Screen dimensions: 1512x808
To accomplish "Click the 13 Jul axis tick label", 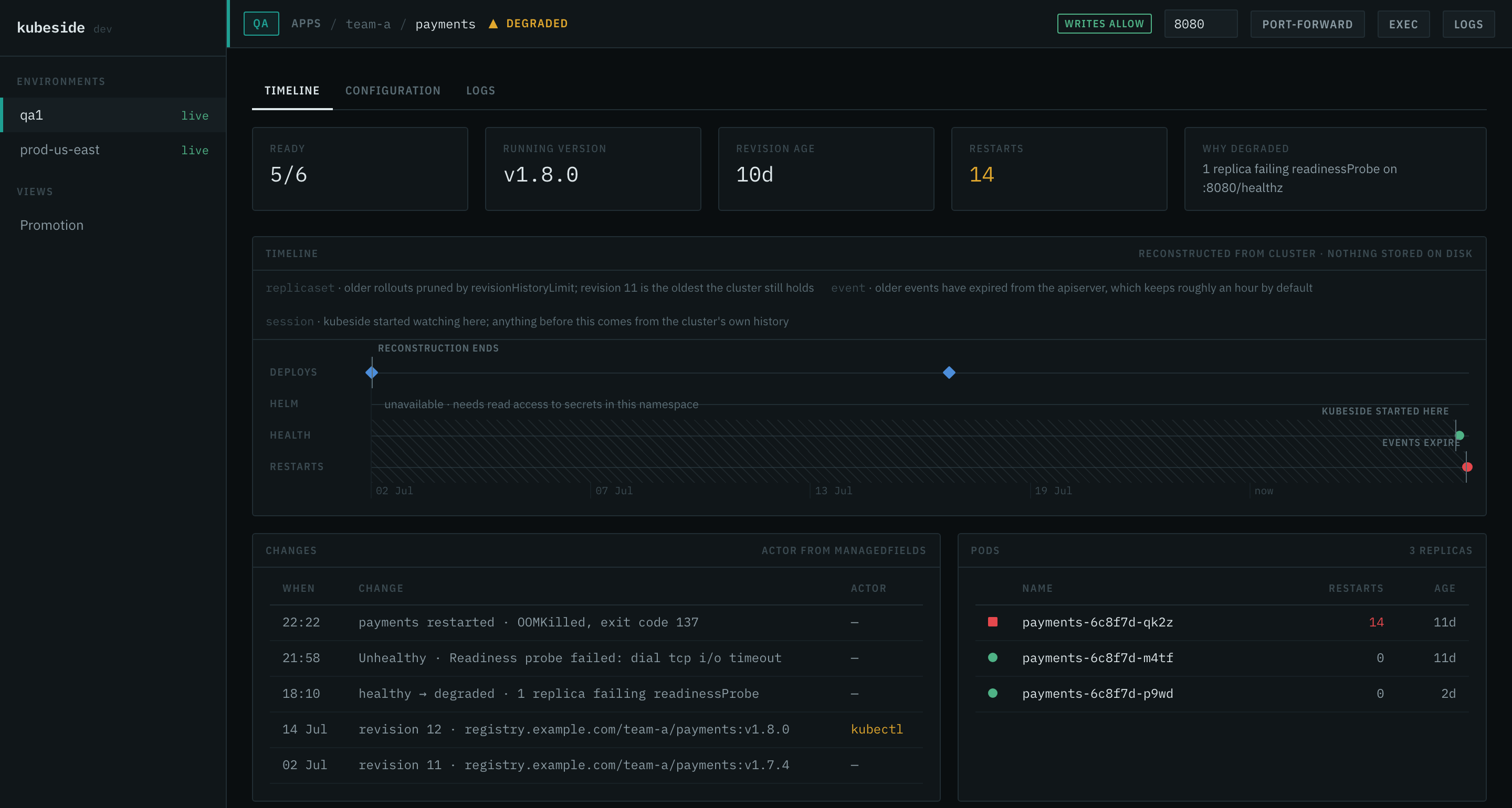I will point(834,491).
